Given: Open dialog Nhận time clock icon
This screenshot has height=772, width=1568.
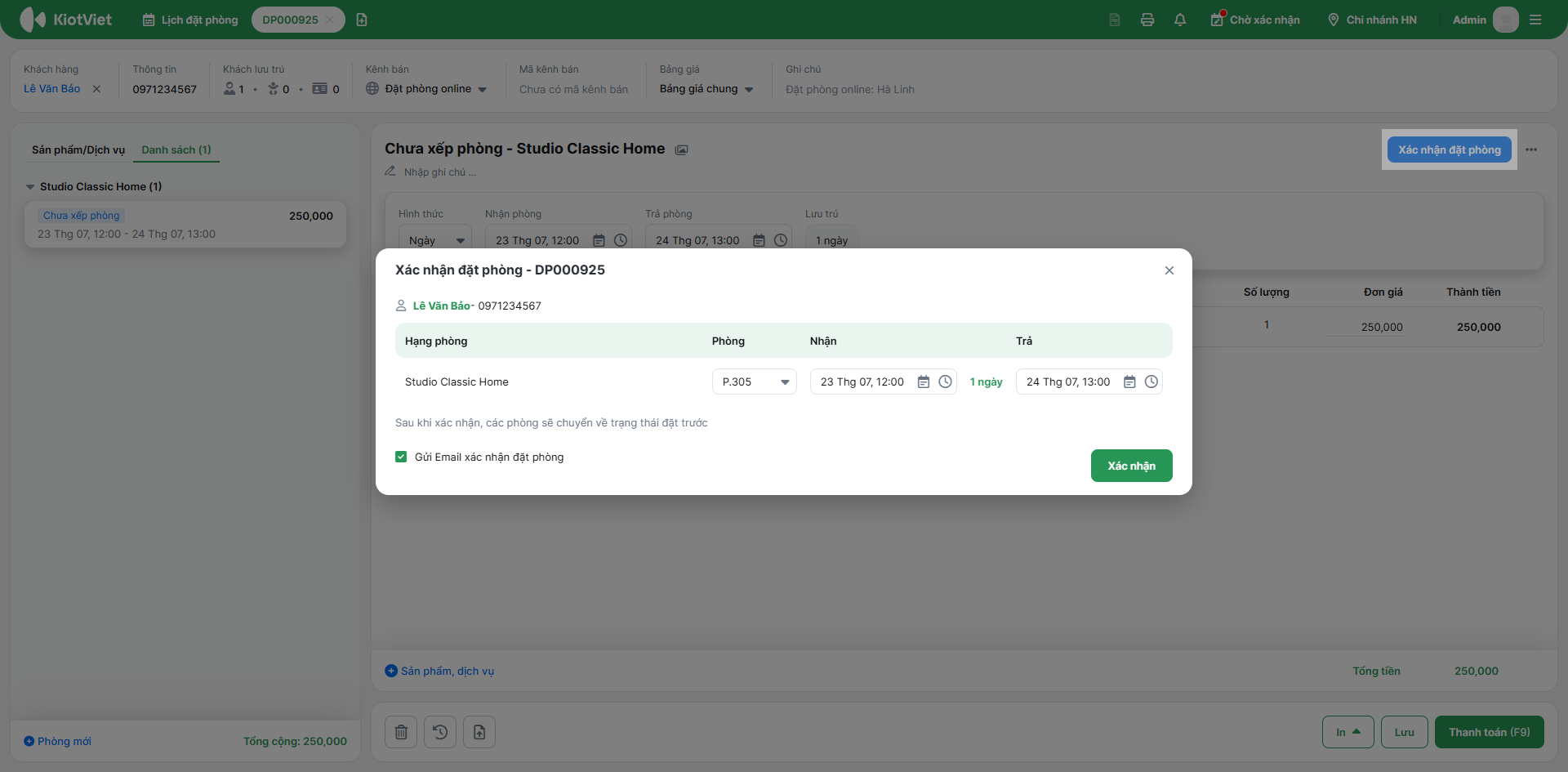Looking at the screenshot, I should 946,382.
